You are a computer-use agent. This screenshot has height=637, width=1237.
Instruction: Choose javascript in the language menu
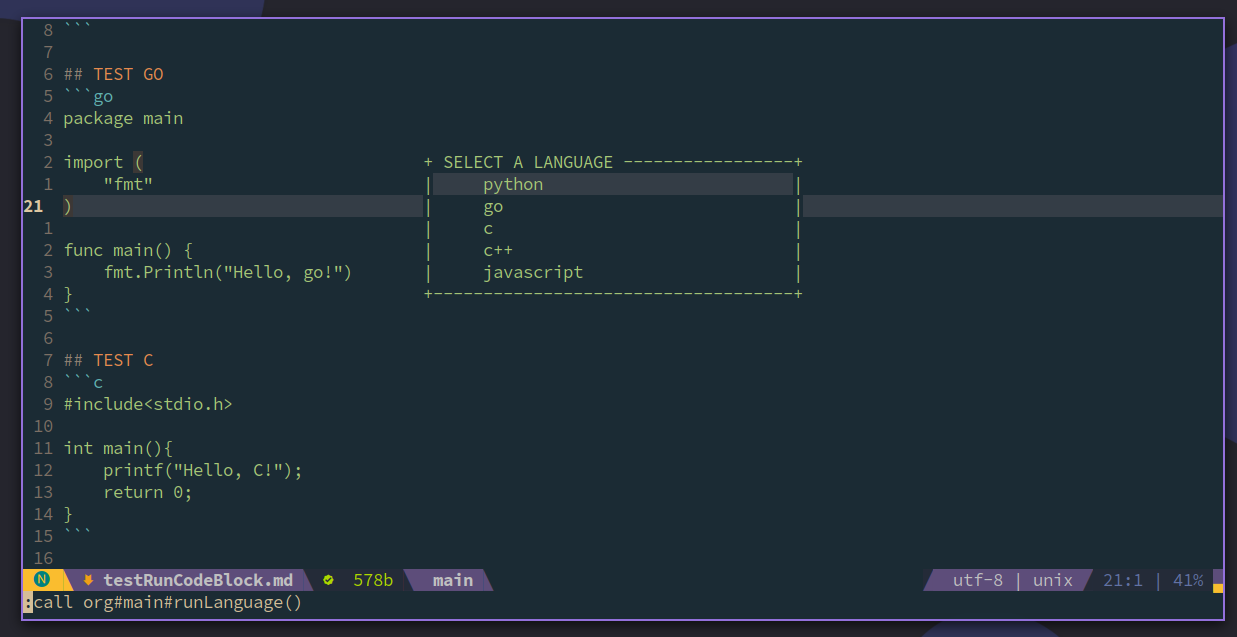(533, 272)
